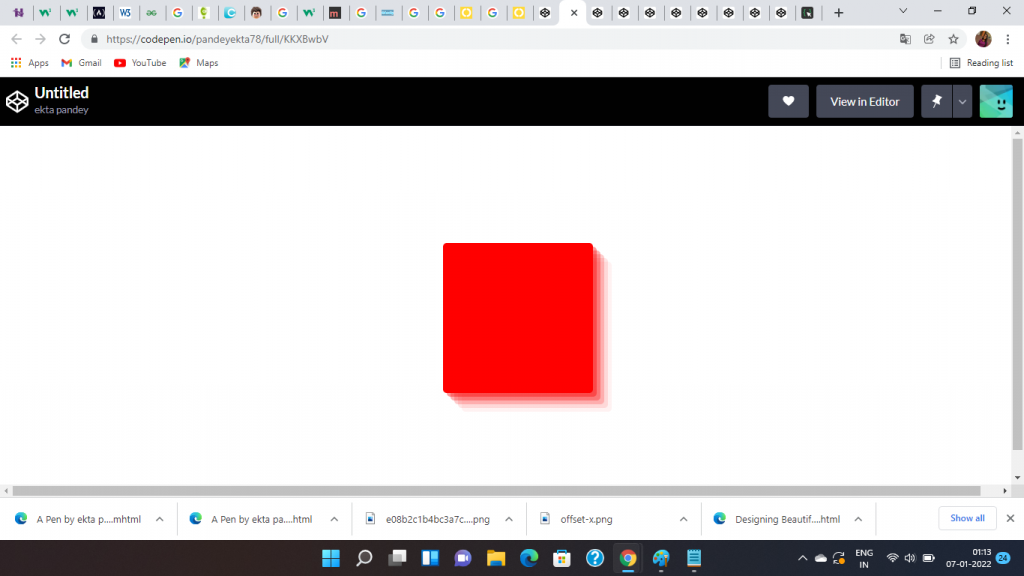Bookmark this page with the star icon

954,39
